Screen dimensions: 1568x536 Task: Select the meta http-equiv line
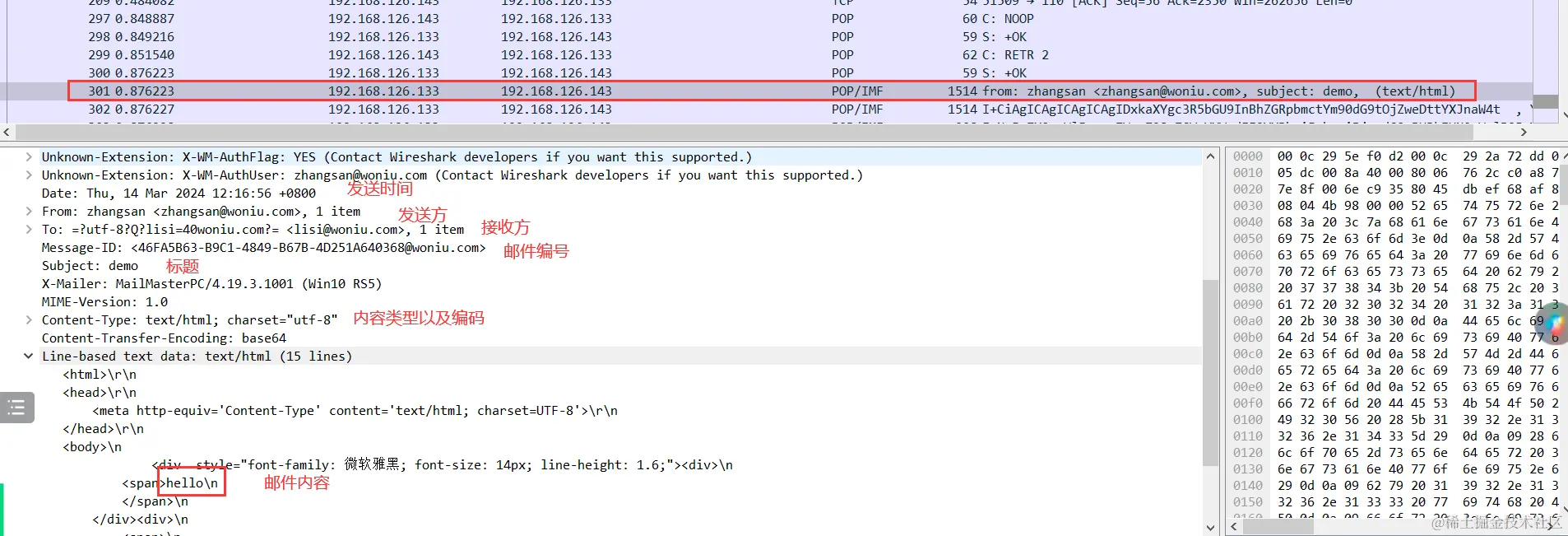[355, 411]
